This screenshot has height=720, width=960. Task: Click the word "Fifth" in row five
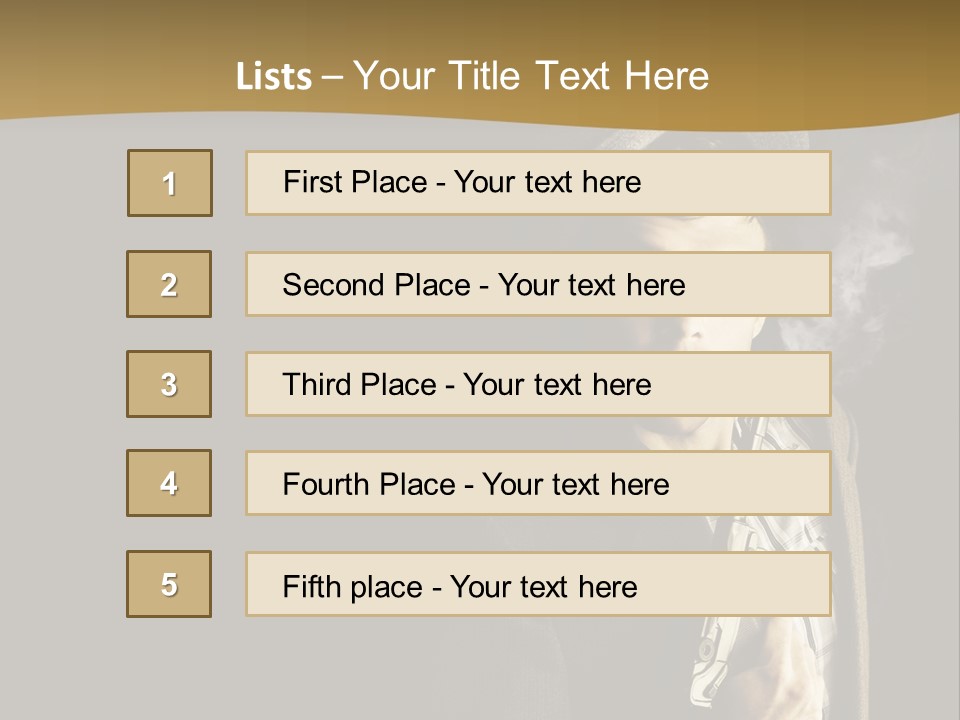coord(311,586)
